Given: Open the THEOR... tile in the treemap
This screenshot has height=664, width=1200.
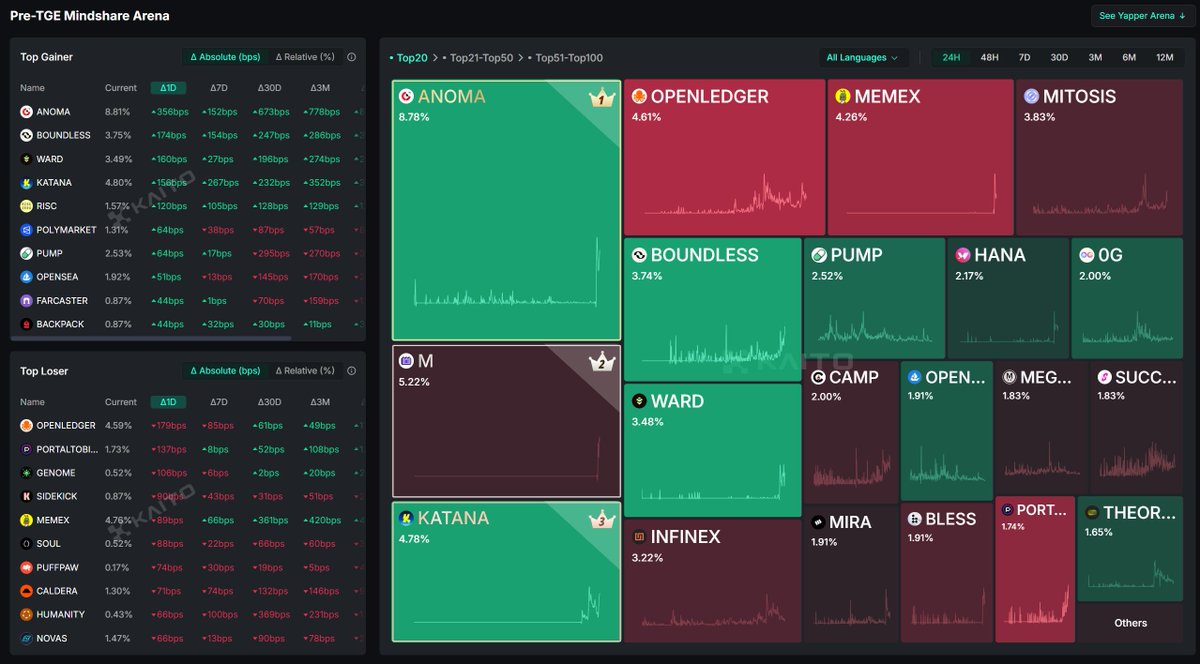Looking at the screenshot, I should click(x=1130, y=549).
